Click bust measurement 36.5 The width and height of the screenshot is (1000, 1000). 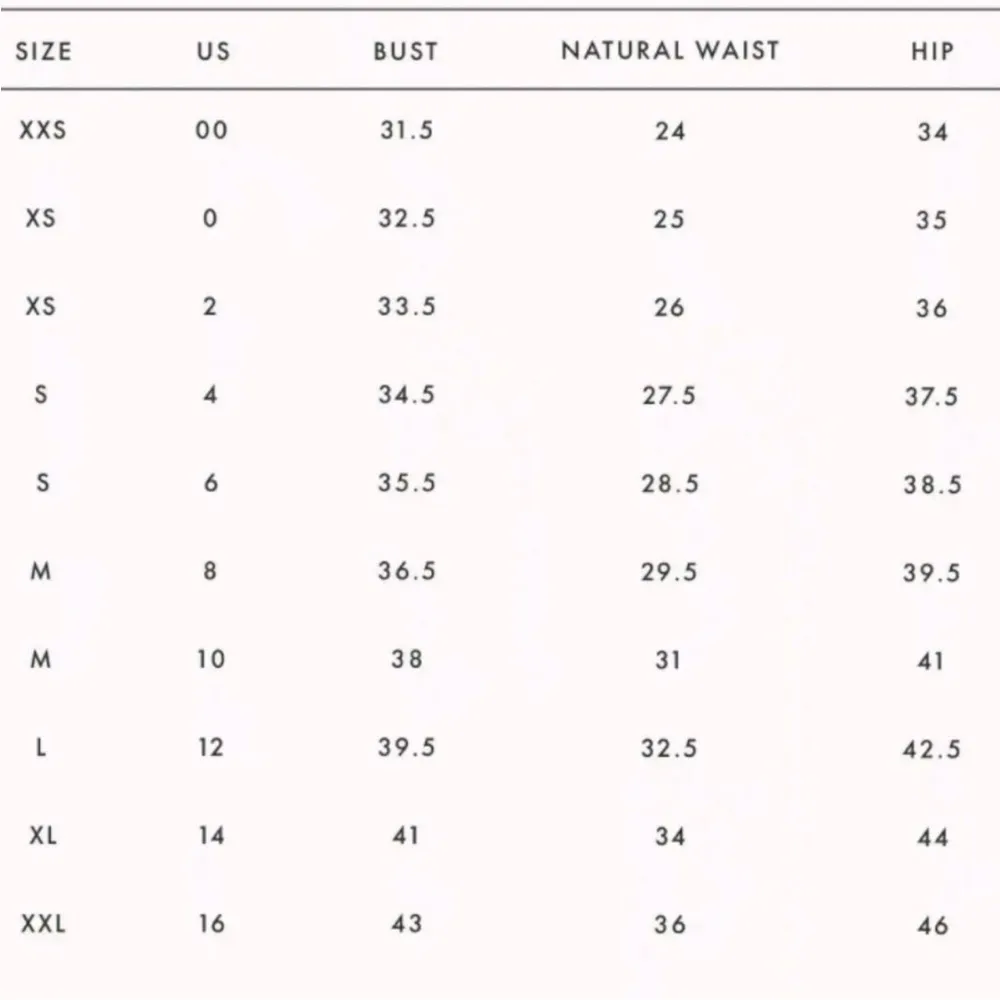[406, 572]
